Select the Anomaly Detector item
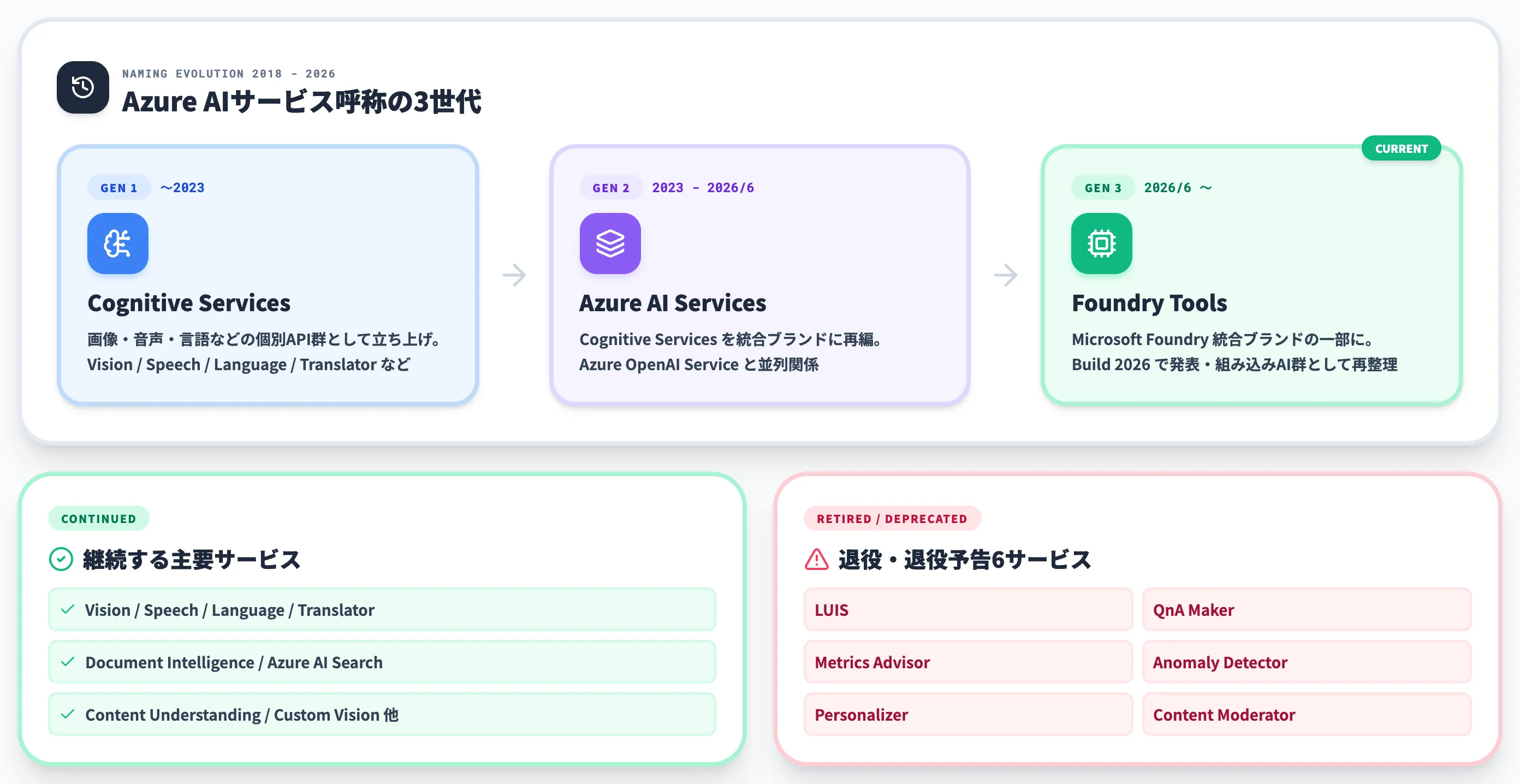Image resolution: width=1520 pixels, height=784 pixels. (1307, 662)
